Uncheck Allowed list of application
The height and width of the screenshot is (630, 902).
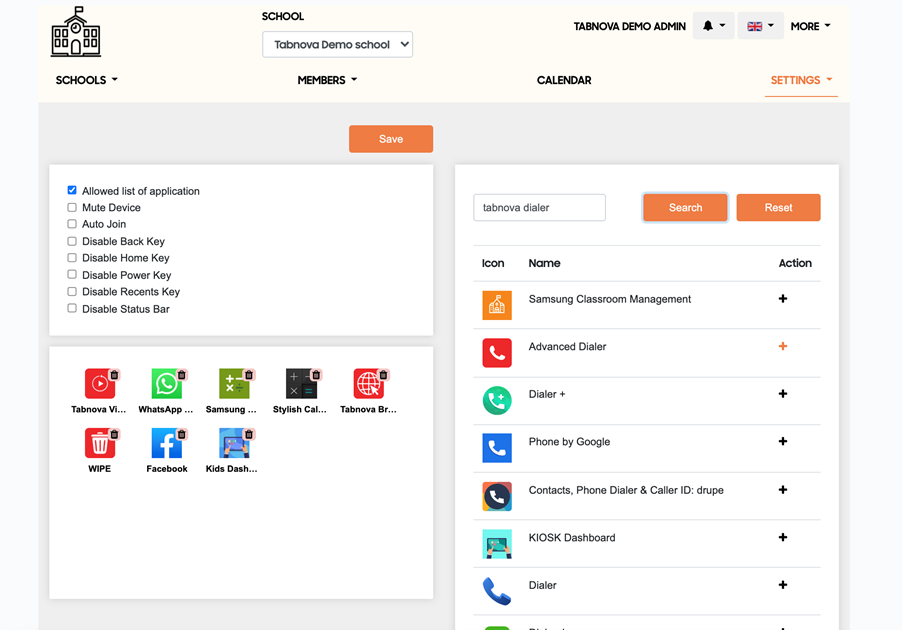pyautogui.click(x=72, y=190)
